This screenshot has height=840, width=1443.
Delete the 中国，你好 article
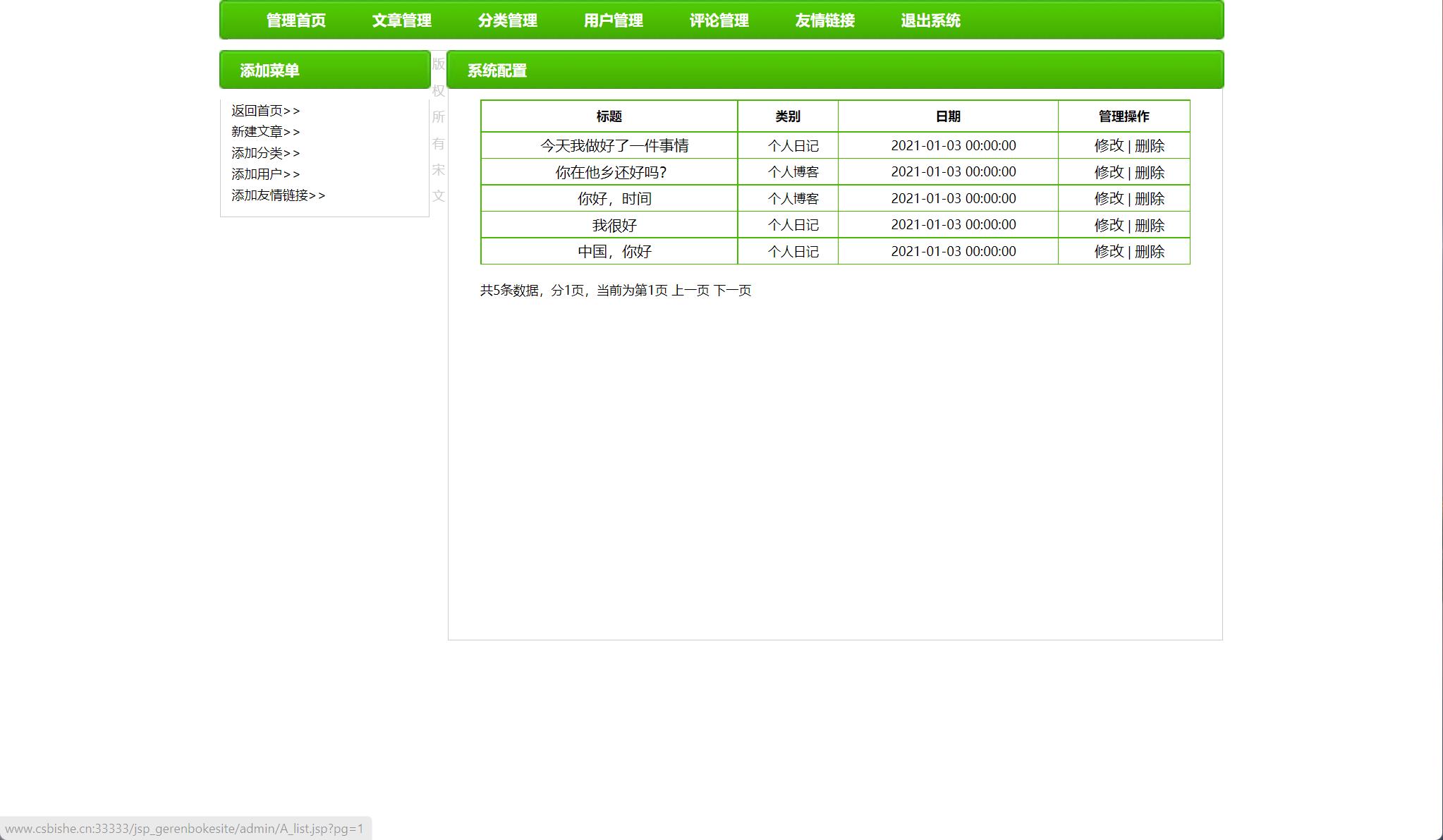coord(1150,252)
